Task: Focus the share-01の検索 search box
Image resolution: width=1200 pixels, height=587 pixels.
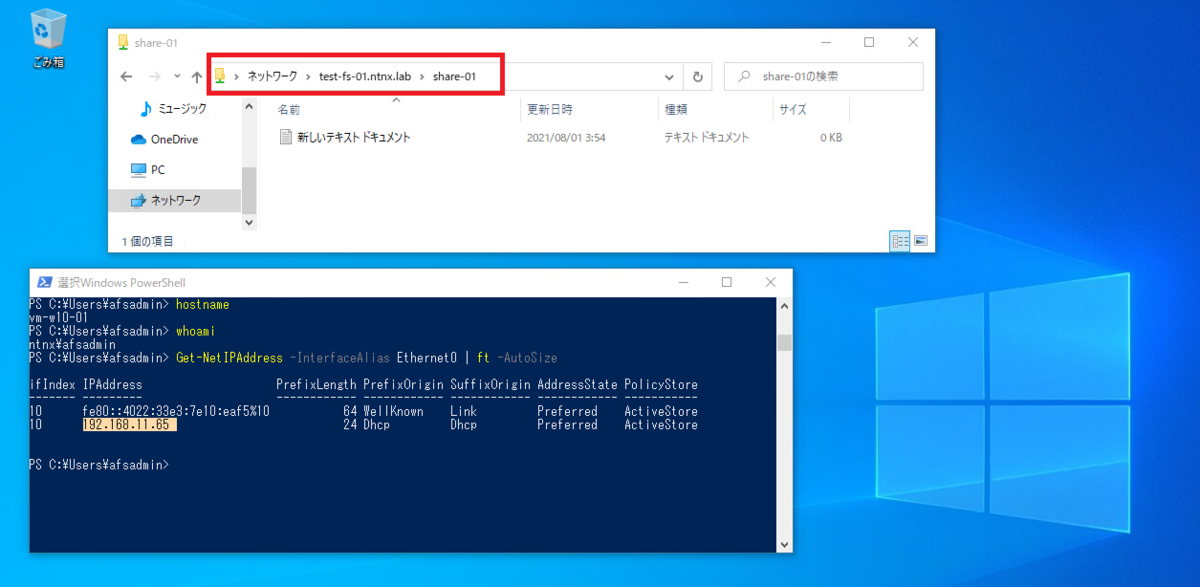Action: click(x=822, y=76)
